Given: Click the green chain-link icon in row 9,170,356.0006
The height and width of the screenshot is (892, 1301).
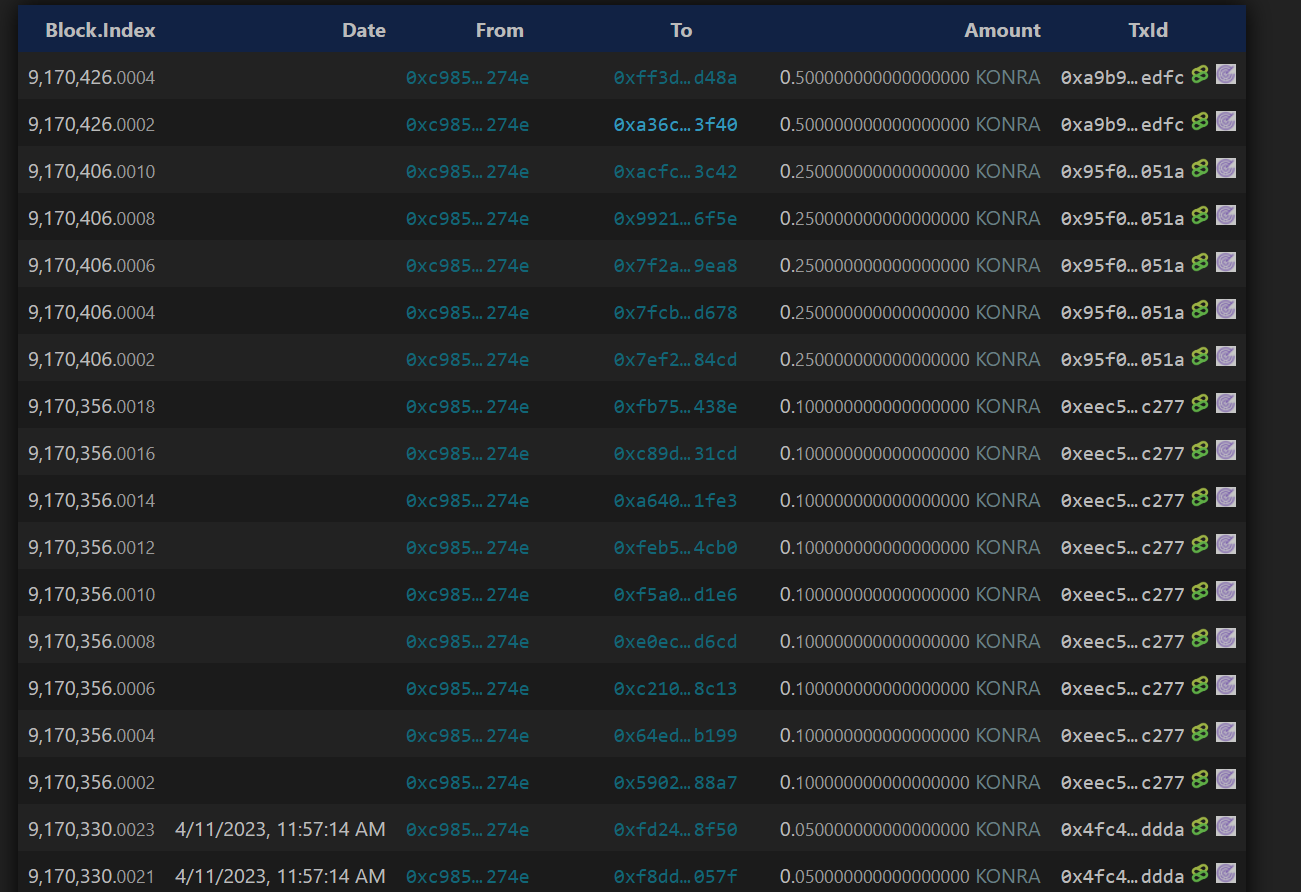Looking at the screenshot, I should [1200, 686].
